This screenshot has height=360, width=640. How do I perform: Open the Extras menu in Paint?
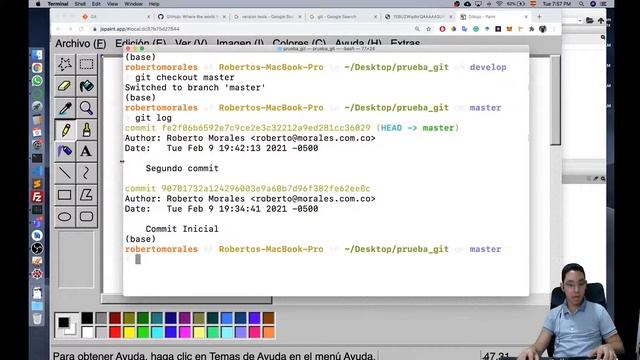(x=405, y=43)
